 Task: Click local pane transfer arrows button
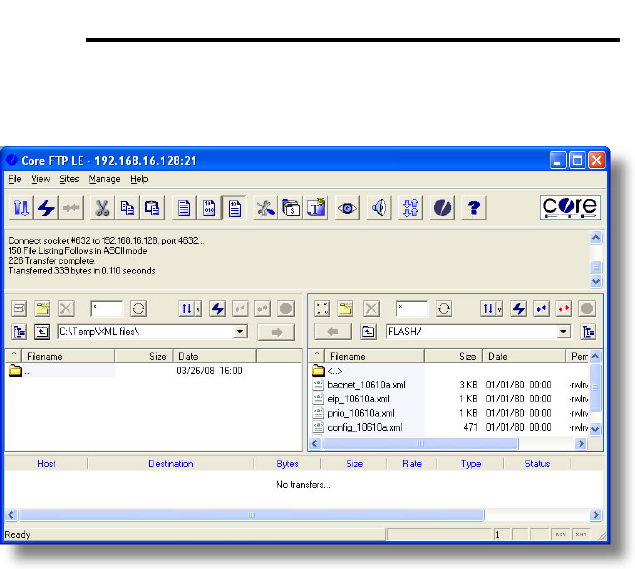coord(190,309)
